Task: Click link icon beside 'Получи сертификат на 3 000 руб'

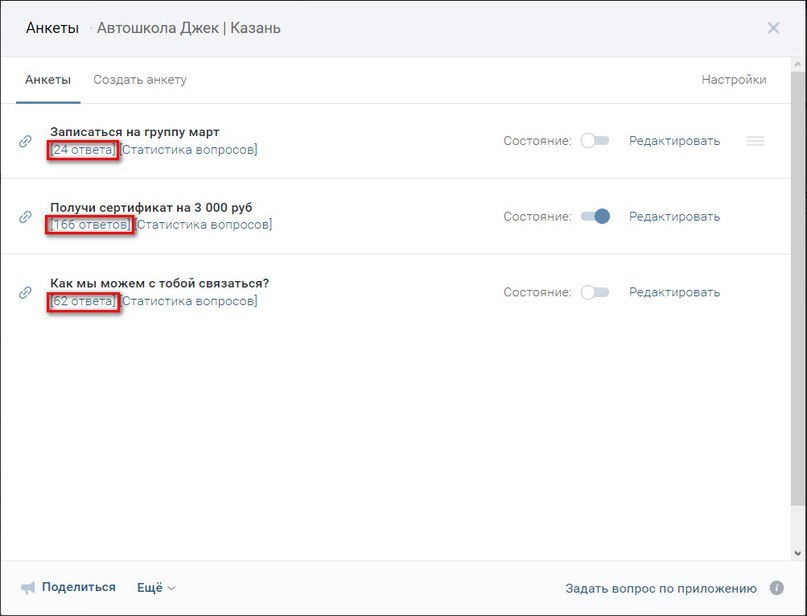Action: 25,217
